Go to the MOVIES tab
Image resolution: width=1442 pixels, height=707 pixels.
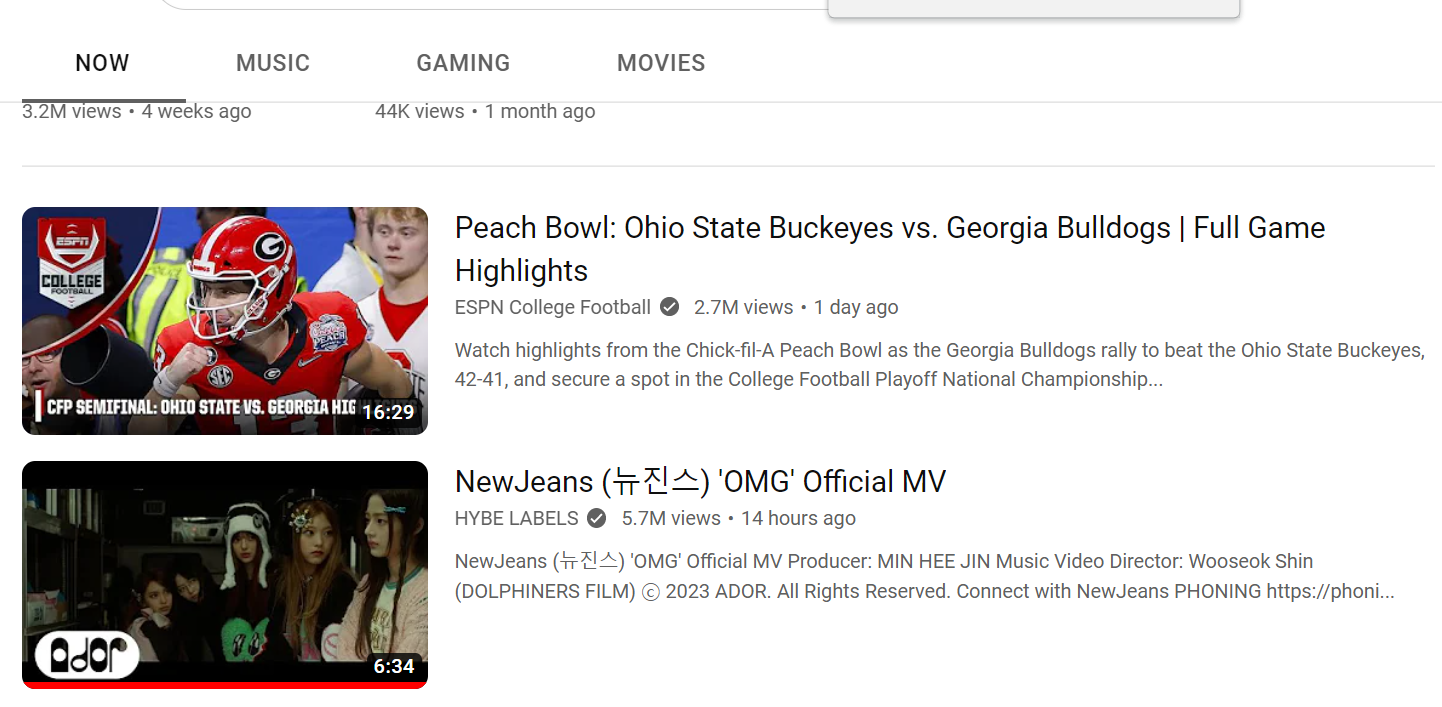661,63
